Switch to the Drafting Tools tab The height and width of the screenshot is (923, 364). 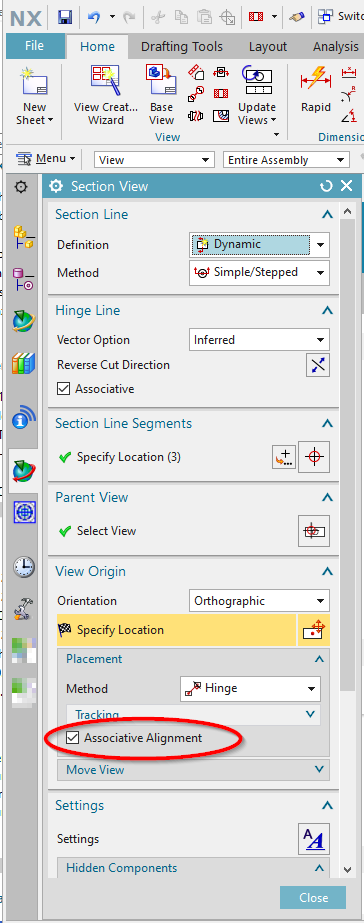coord(182,47)
